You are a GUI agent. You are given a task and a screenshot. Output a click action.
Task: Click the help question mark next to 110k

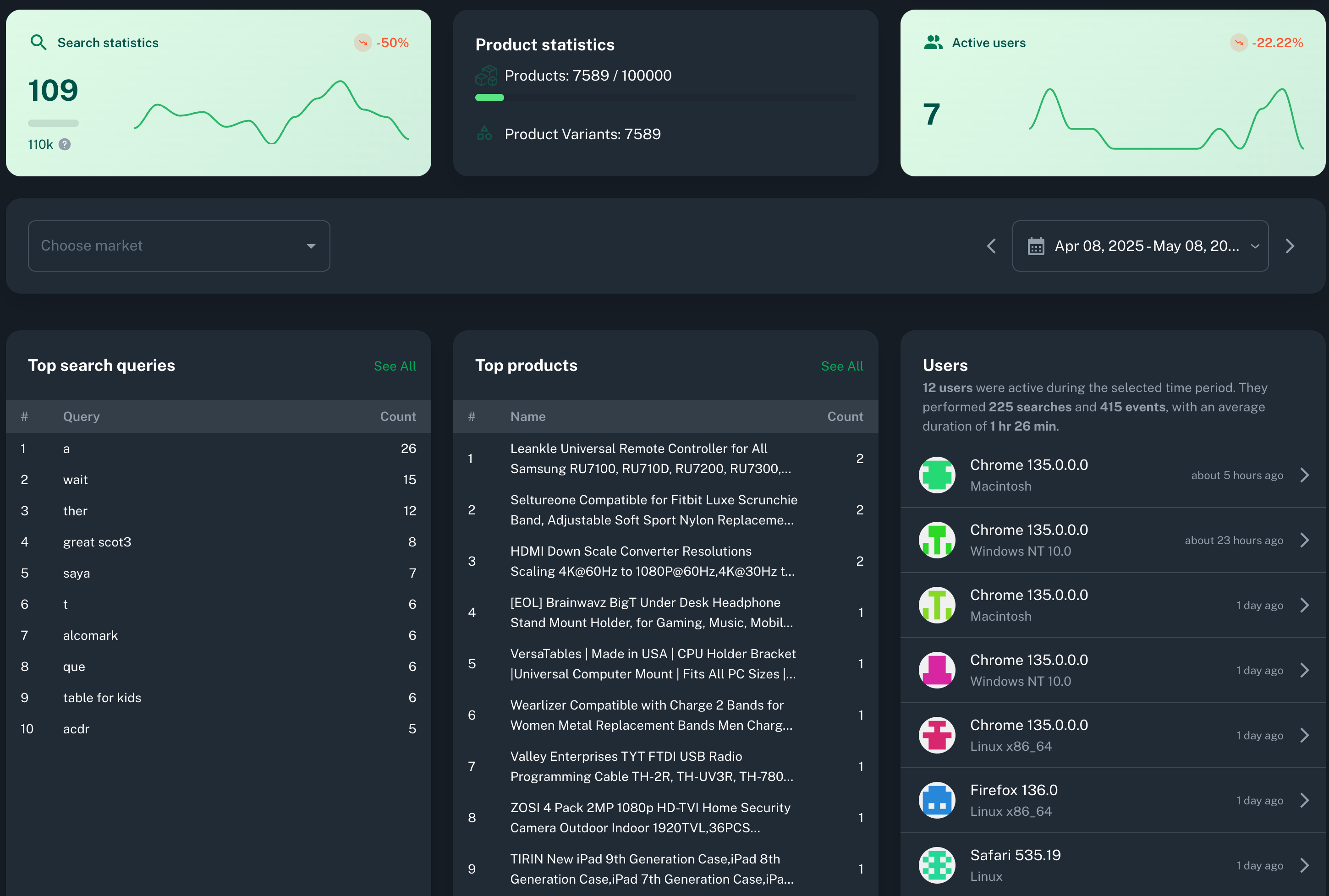click(65, 145)
